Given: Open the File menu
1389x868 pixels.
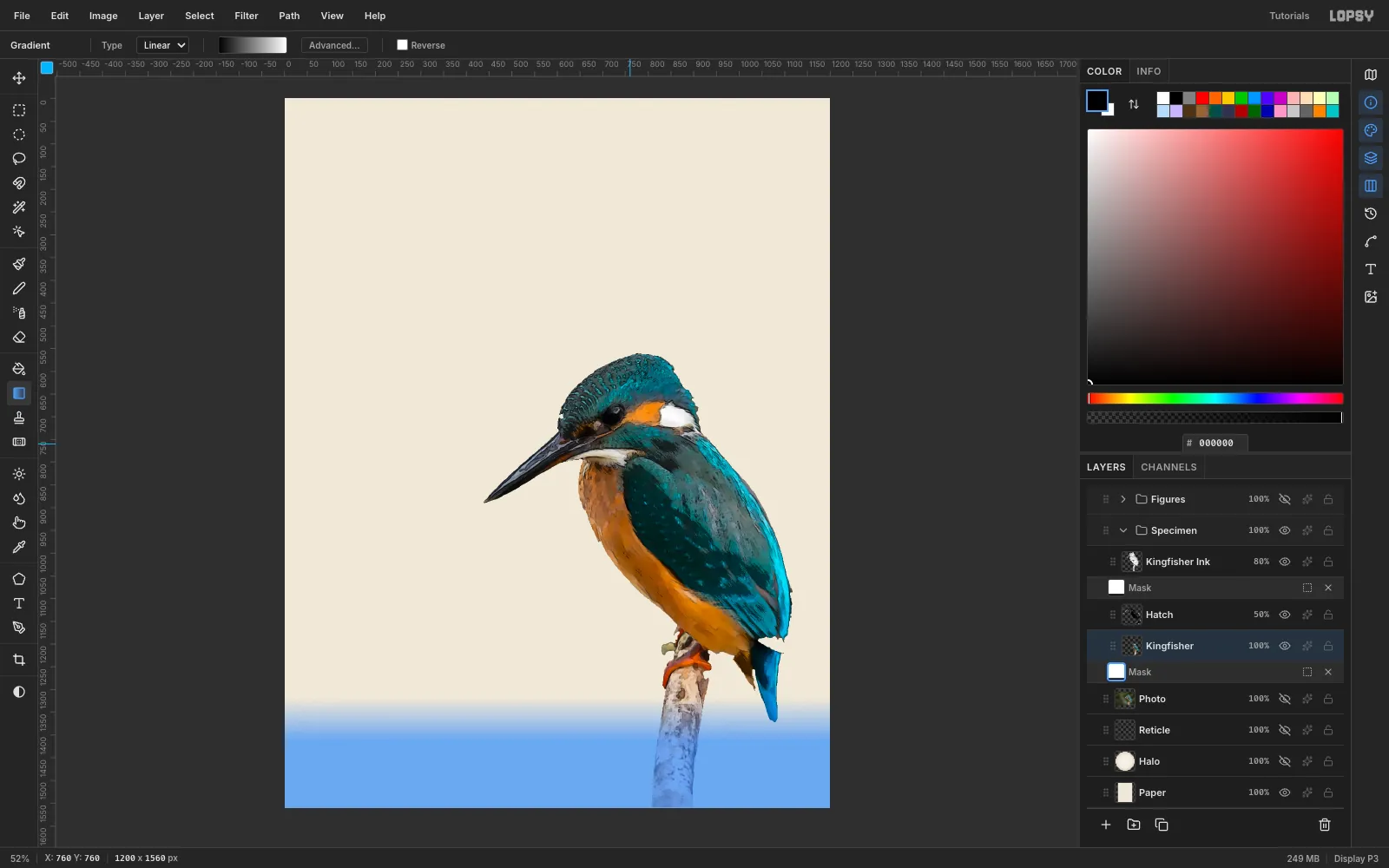Looking at the screenshot, I should [22, 16].
